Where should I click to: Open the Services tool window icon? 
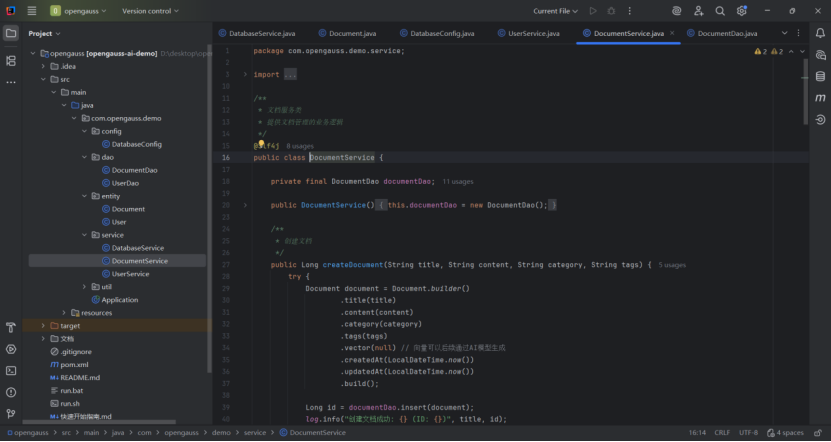[x=11, y=349]
